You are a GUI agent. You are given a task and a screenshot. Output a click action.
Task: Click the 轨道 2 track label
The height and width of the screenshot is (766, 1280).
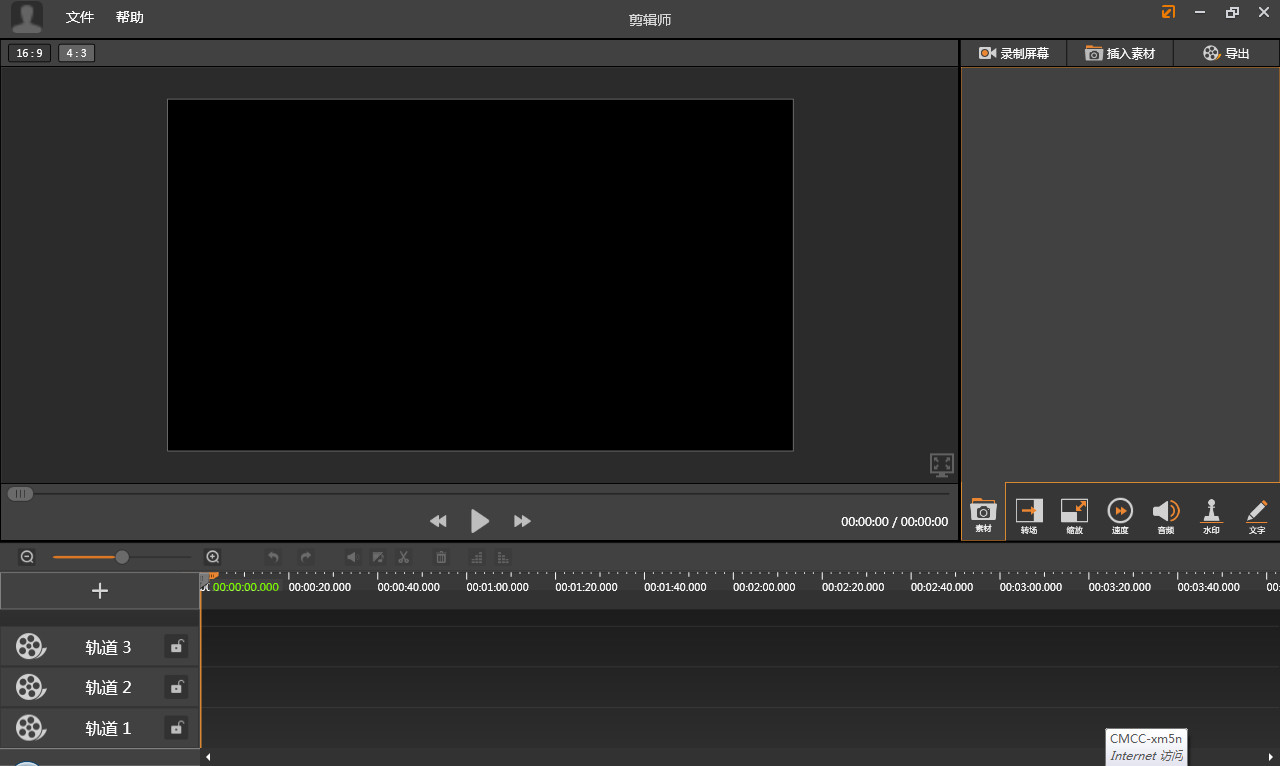(x=108, y=687)
